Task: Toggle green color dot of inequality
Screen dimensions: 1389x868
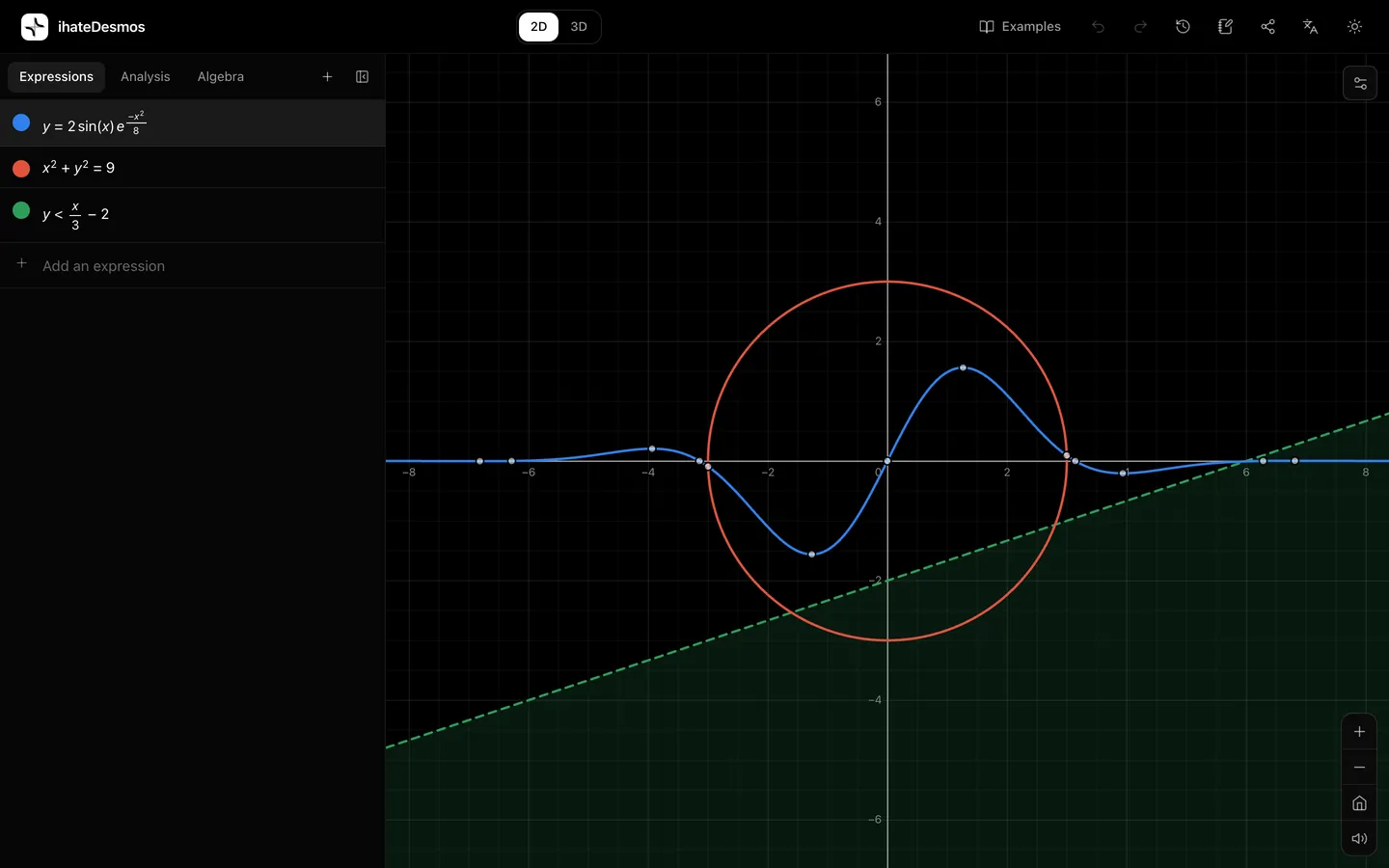Action: click(x=21, y=210)
